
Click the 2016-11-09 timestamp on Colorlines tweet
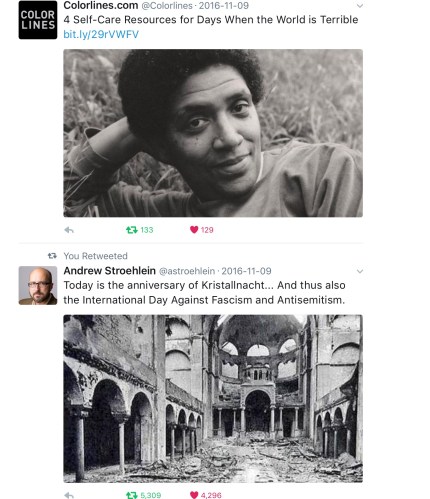pyautogui.click(x=224, y=6)
